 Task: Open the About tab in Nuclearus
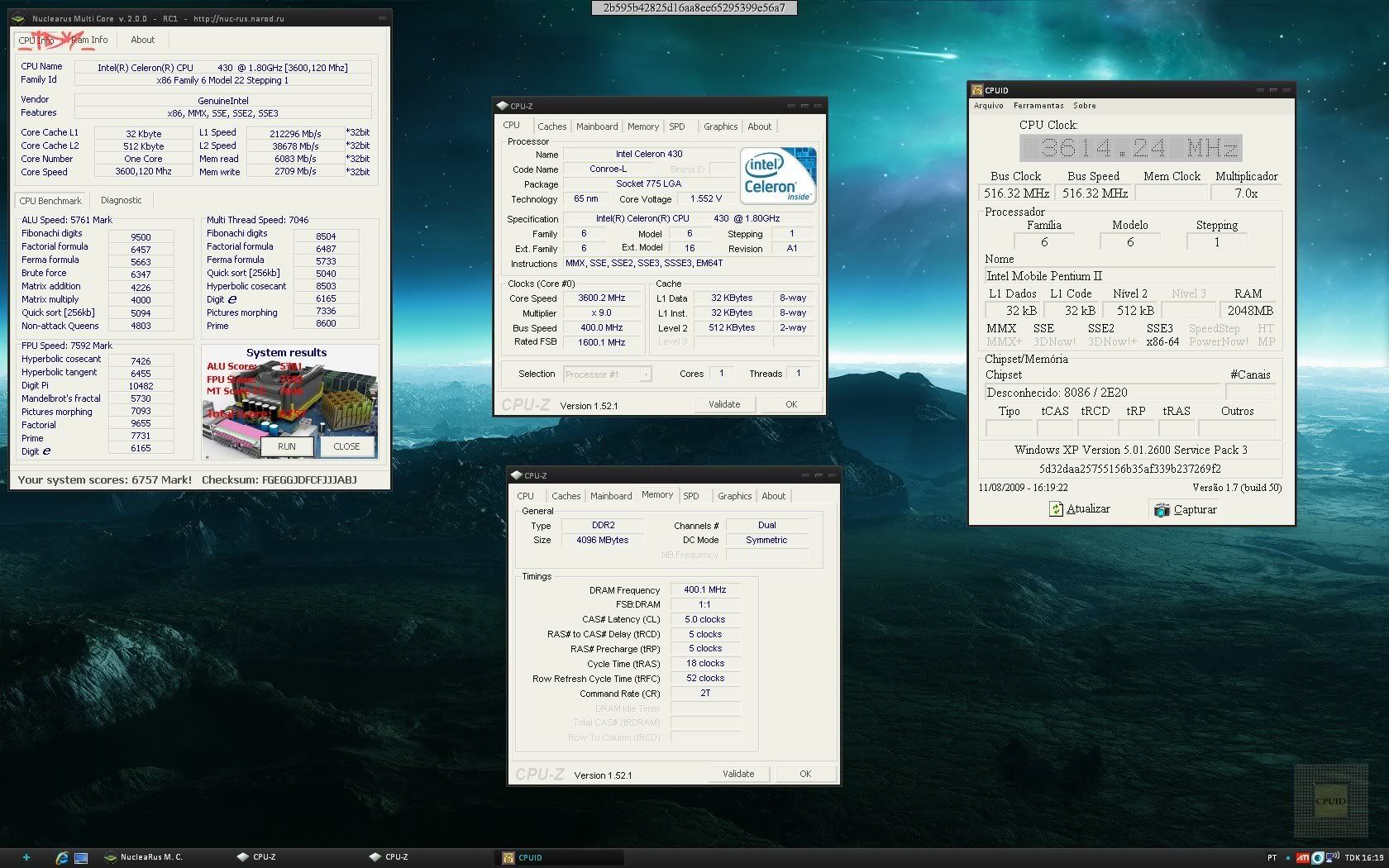[142, 40]
